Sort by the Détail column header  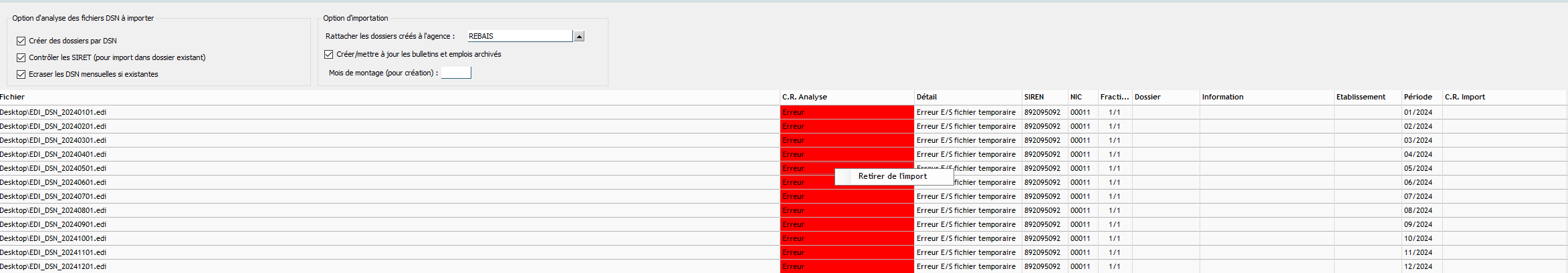(x=968, y=97)
